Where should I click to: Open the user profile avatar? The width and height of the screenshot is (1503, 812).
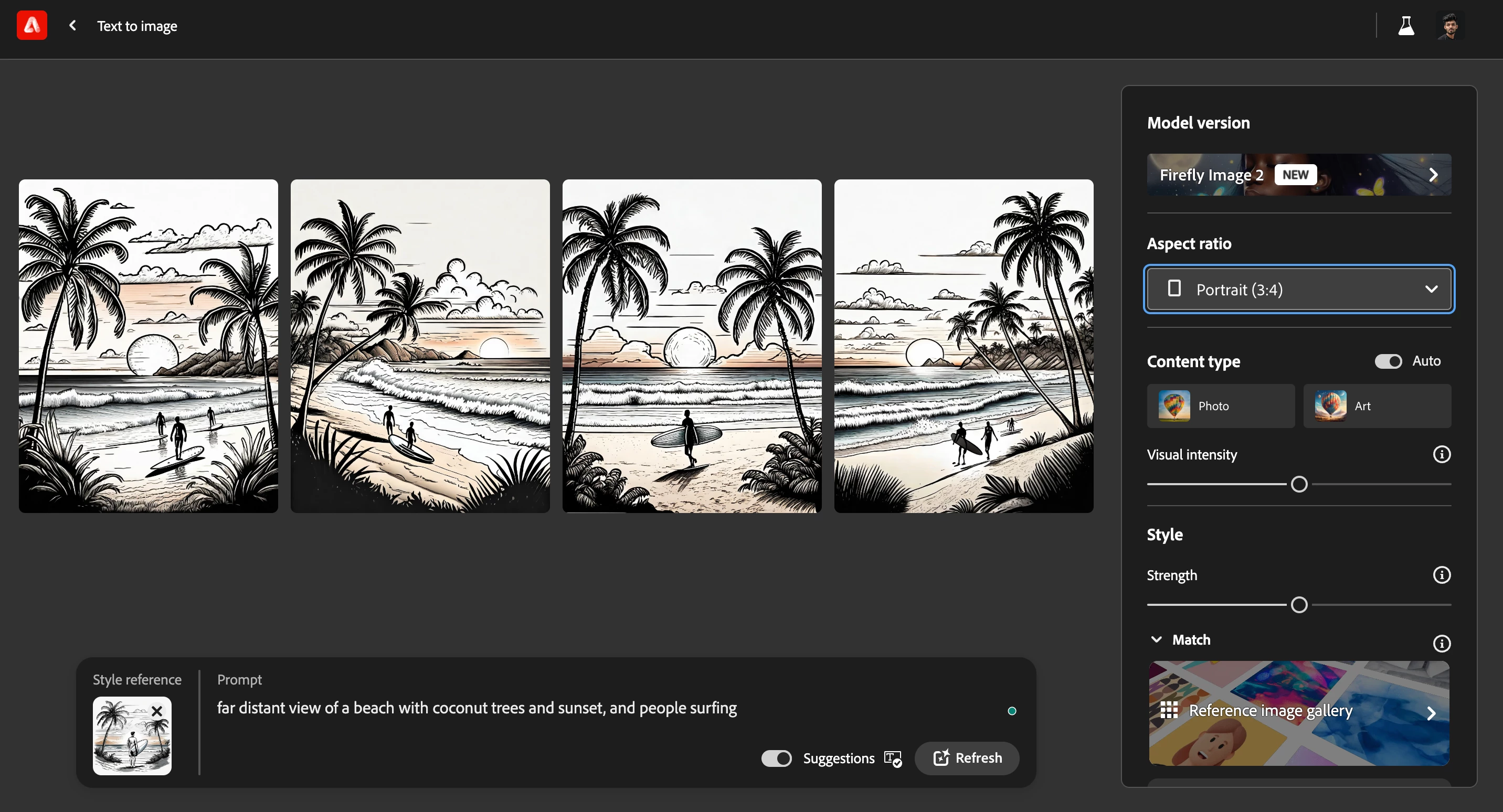click(x=1451, y=26)
